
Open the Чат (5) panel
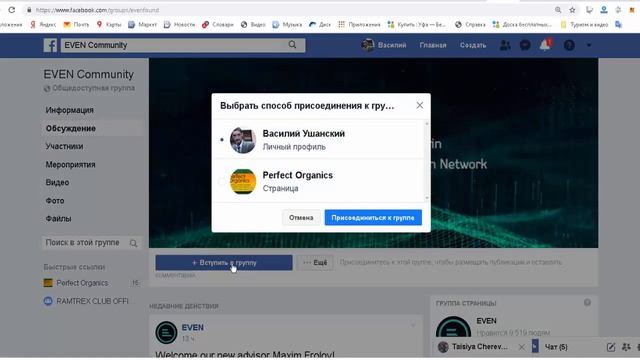(556, 347)
